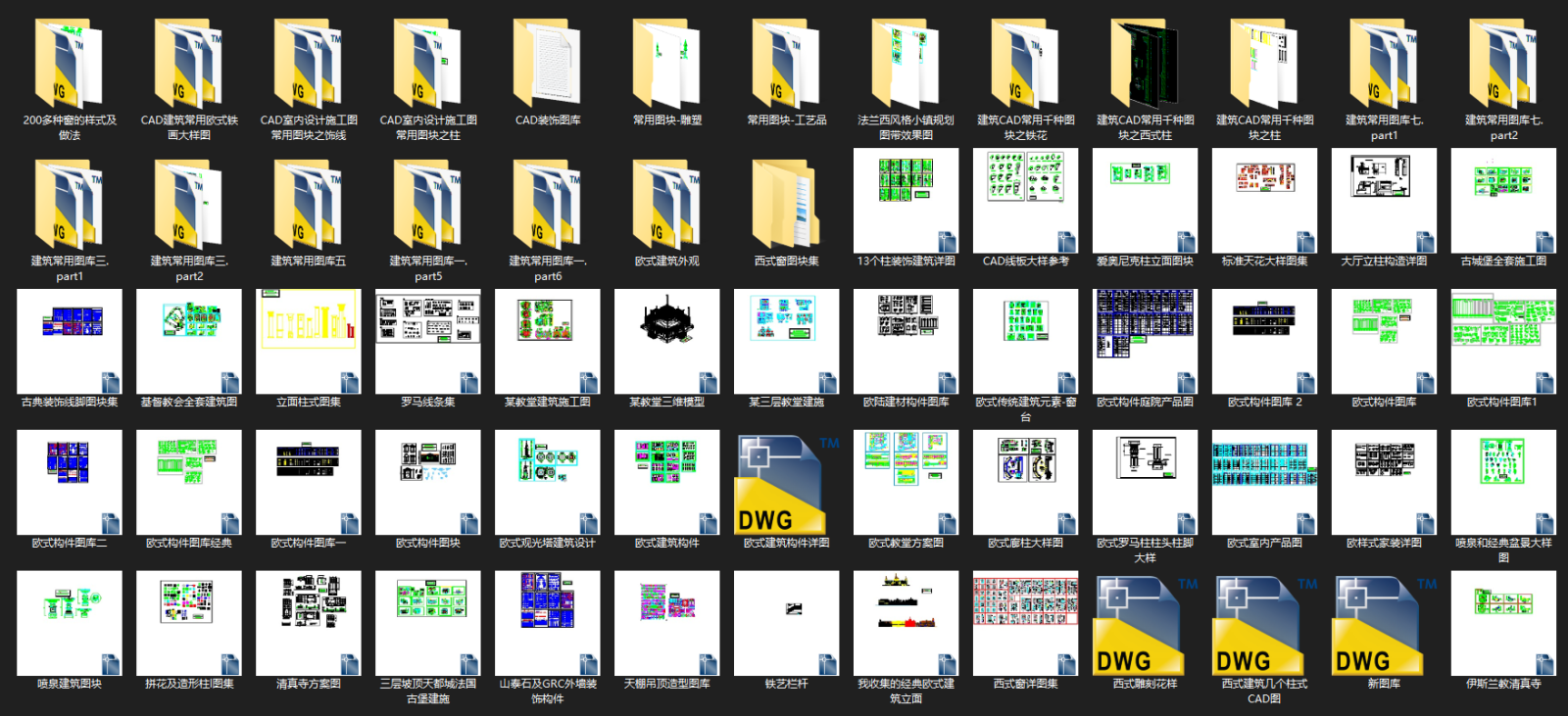The image size is (1568, 716).
Task: Click the file name 某三层教堂建施
Action: [786, 402]
